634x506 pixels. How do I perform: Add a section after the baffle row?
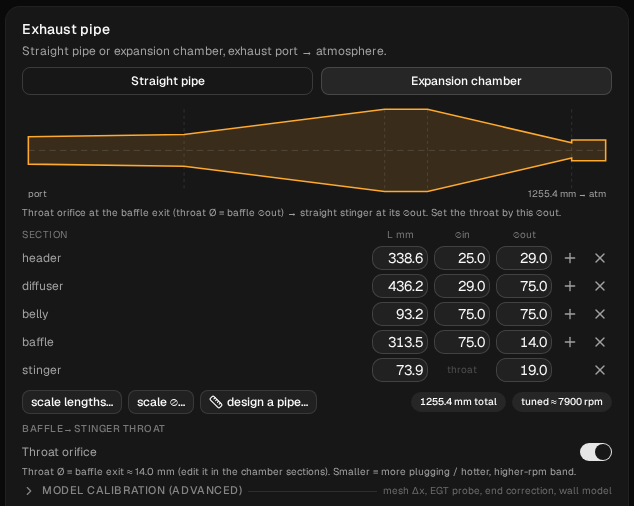point(570,342)
